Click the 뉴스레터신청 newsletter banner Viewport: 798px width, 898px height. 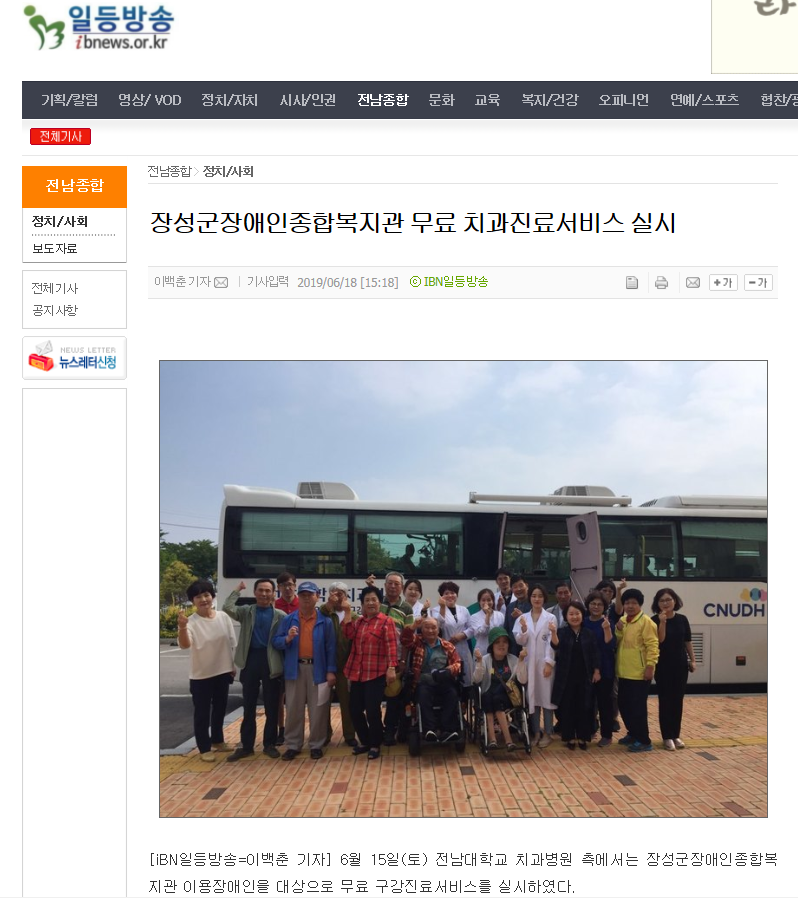(74, 358)
